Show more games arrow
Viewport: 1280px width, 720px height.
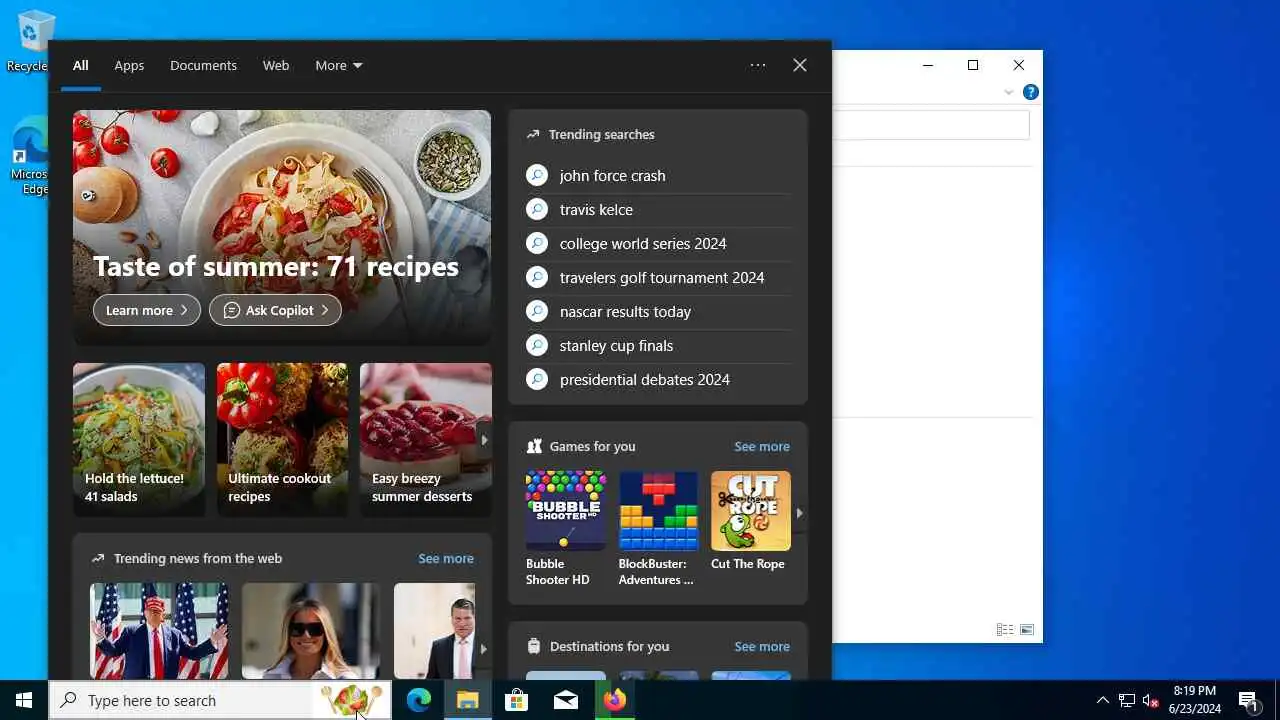point(799,513)
